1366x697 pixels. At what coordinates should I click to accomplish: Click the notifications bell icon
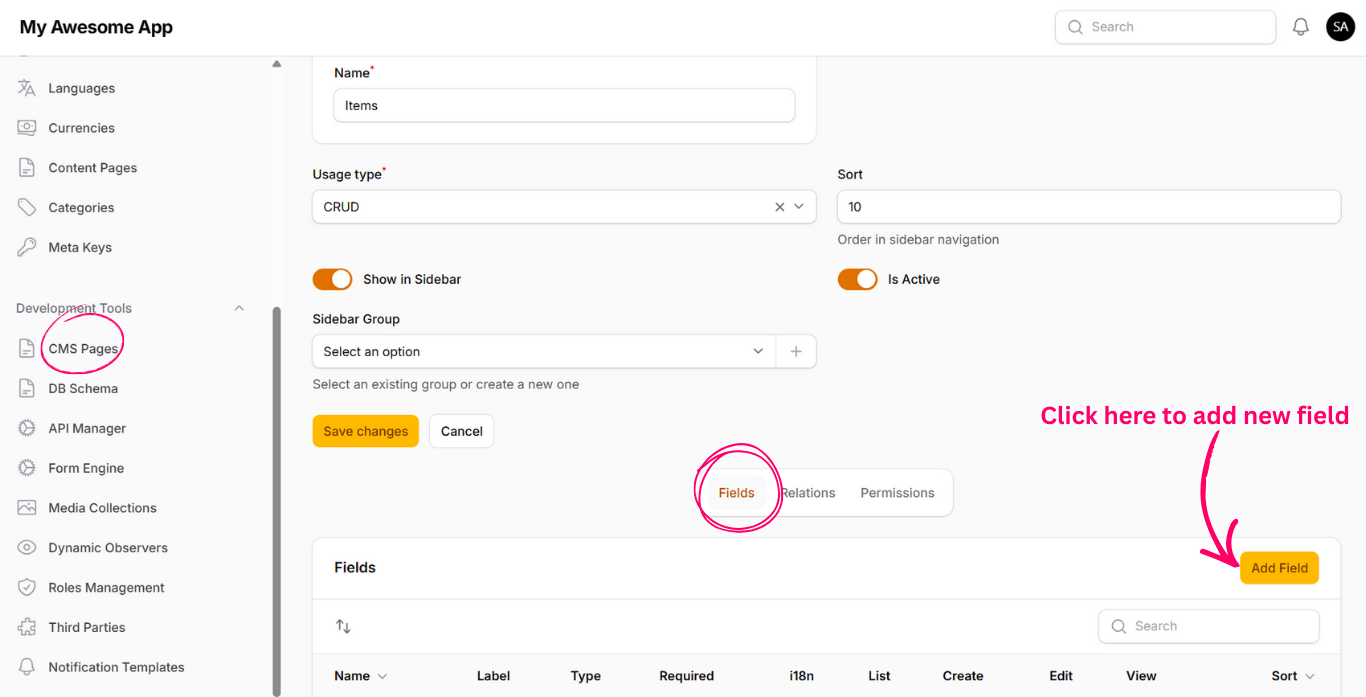click(1300, 27)
